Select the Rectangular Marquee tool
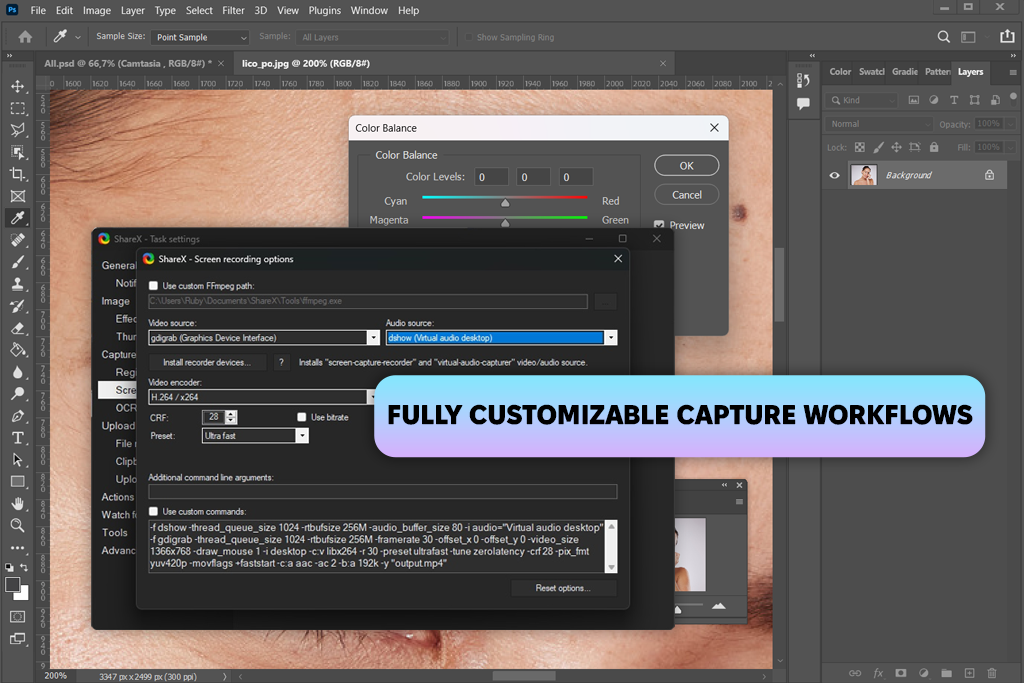This screenshot has height=683, width=1024. (x=18, y=108)
